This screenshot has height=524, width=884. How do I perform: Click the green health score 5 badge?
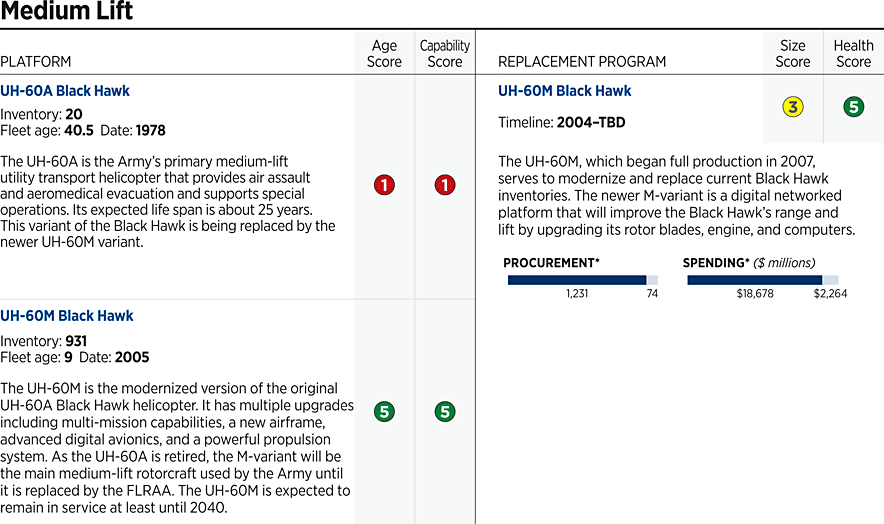tap(853, 107)
